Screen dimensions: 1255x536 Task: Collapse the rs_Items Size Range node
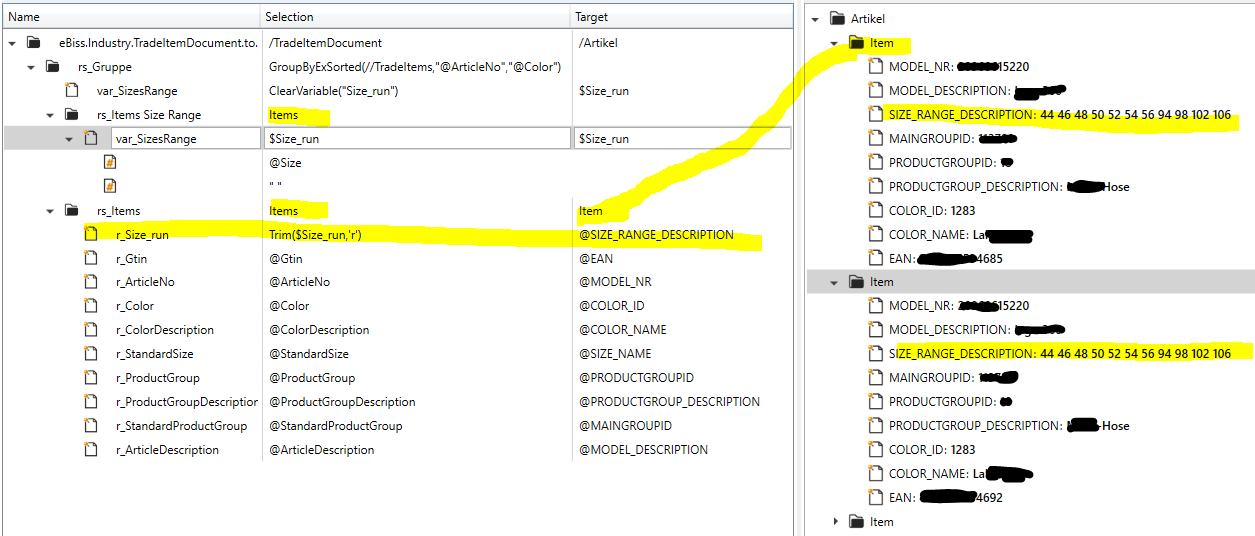coord(50,115)
